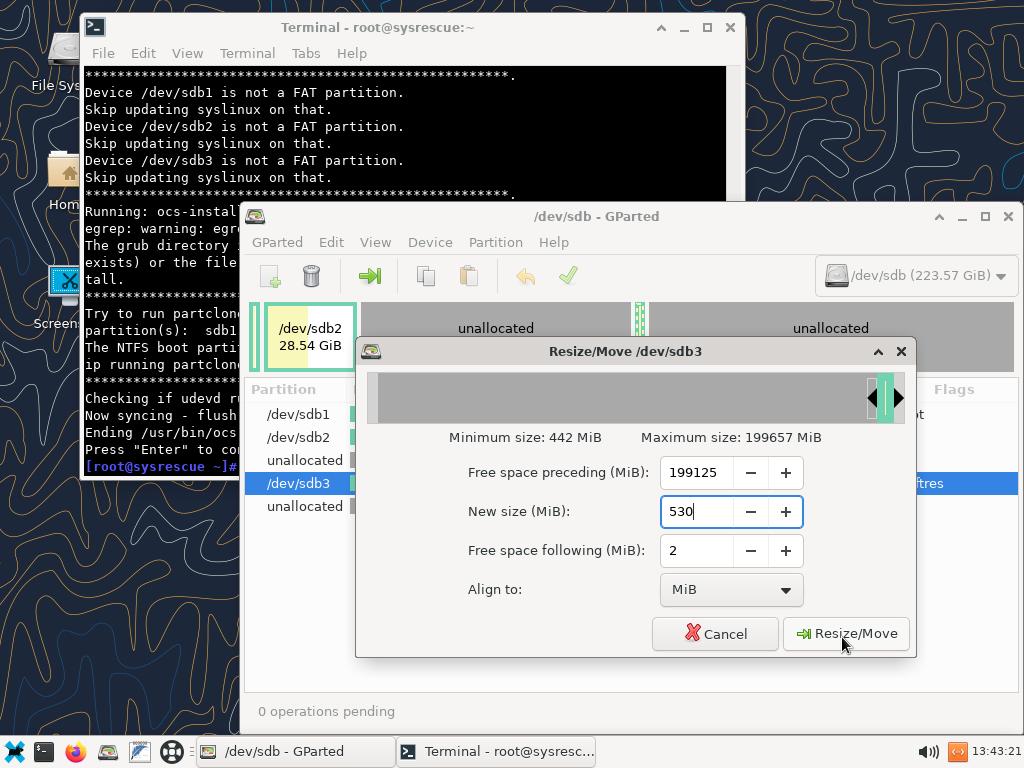Open the volume control in system tray

coord(927,752)
